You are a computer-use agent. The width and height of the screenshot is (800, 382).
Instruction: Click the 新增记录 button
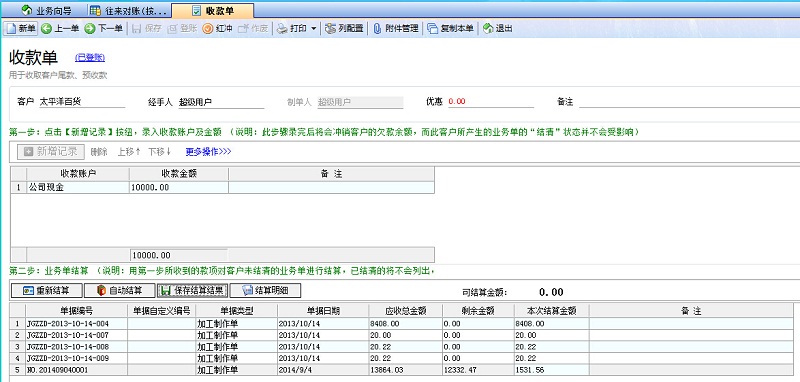[x=51, y=151]
